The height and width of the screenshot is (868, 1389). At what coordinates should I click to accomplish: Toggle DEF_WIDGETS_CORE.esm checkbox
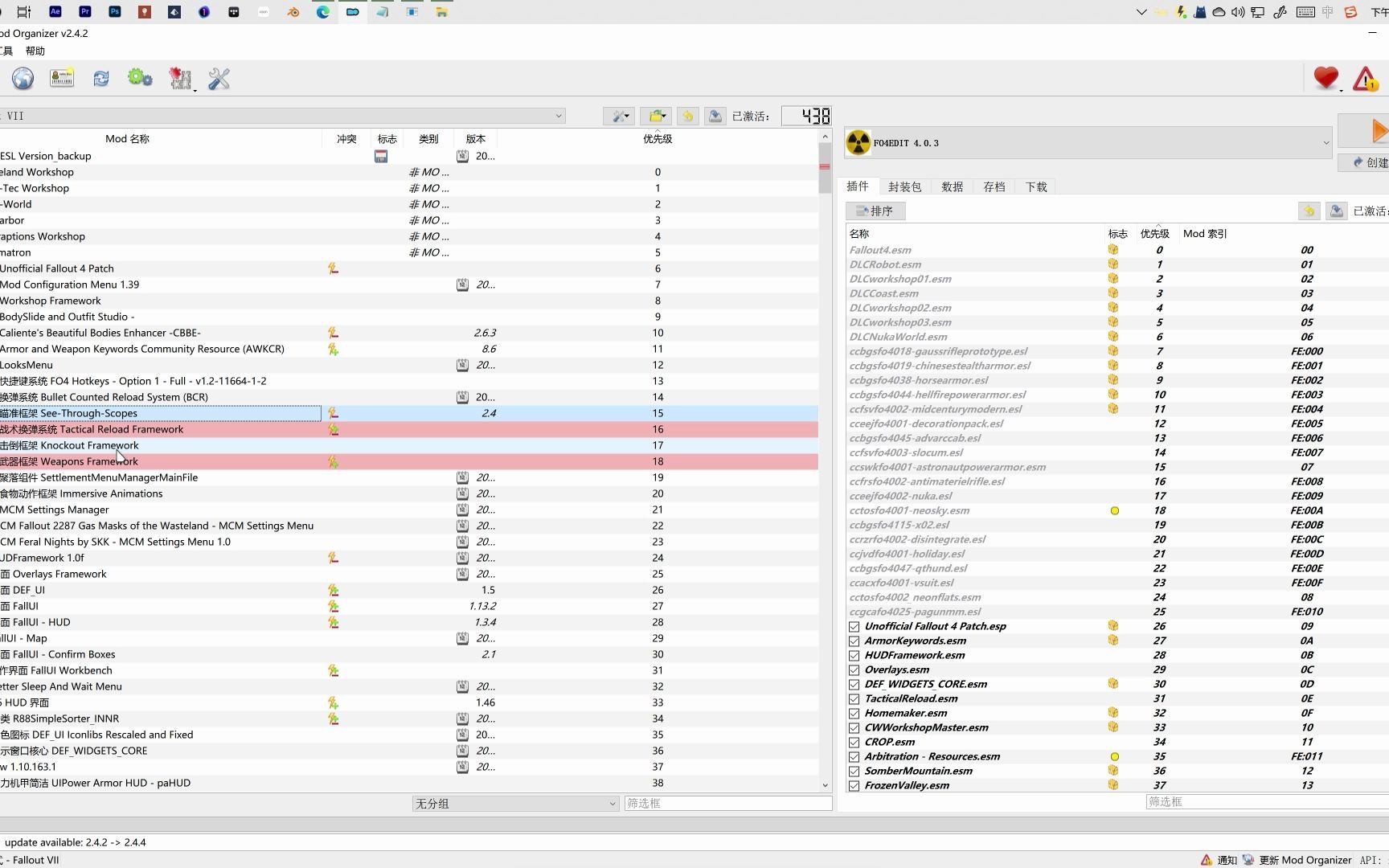(x=854, y=685)
